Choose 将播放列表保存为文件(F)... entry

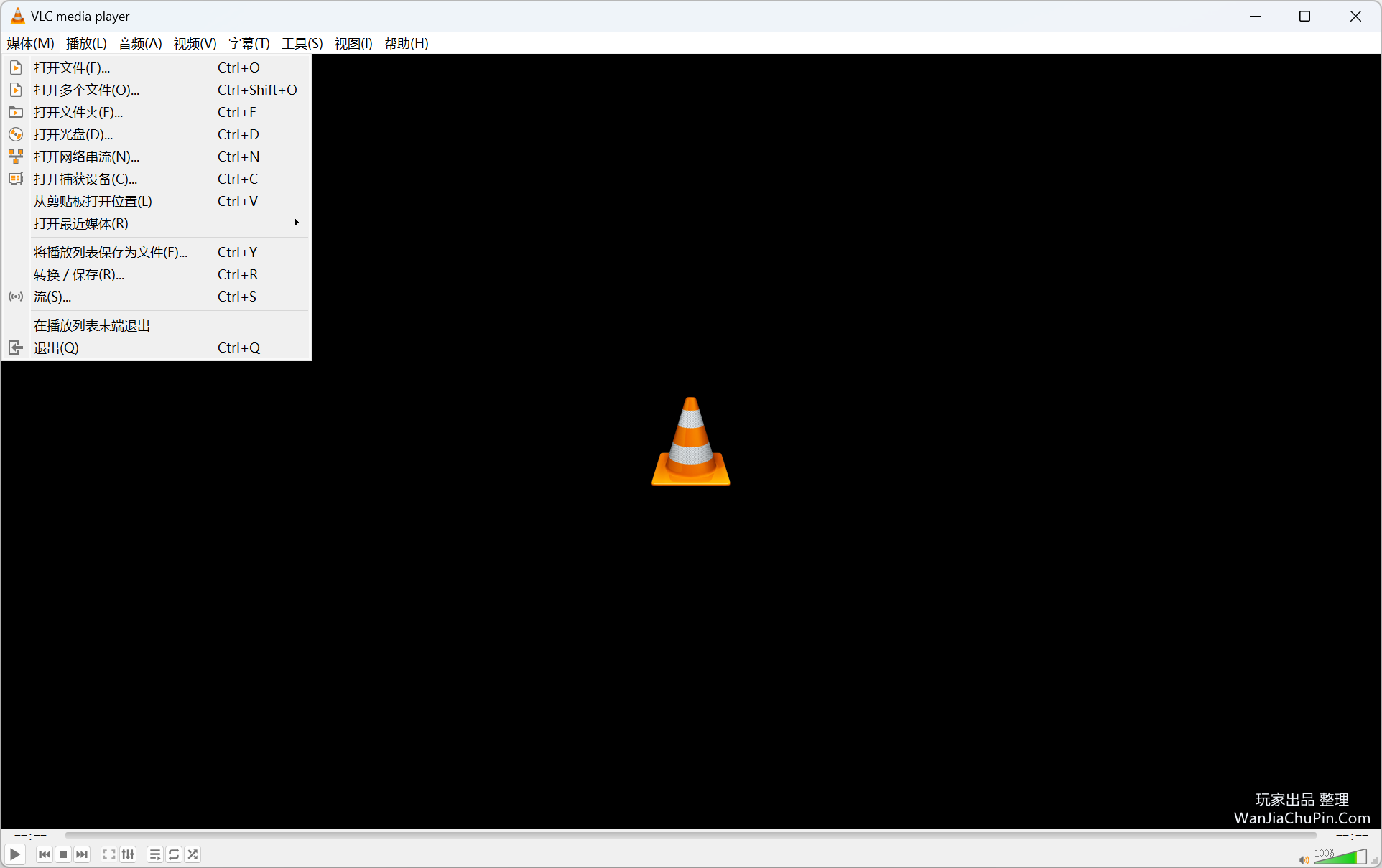coord(157,252)
